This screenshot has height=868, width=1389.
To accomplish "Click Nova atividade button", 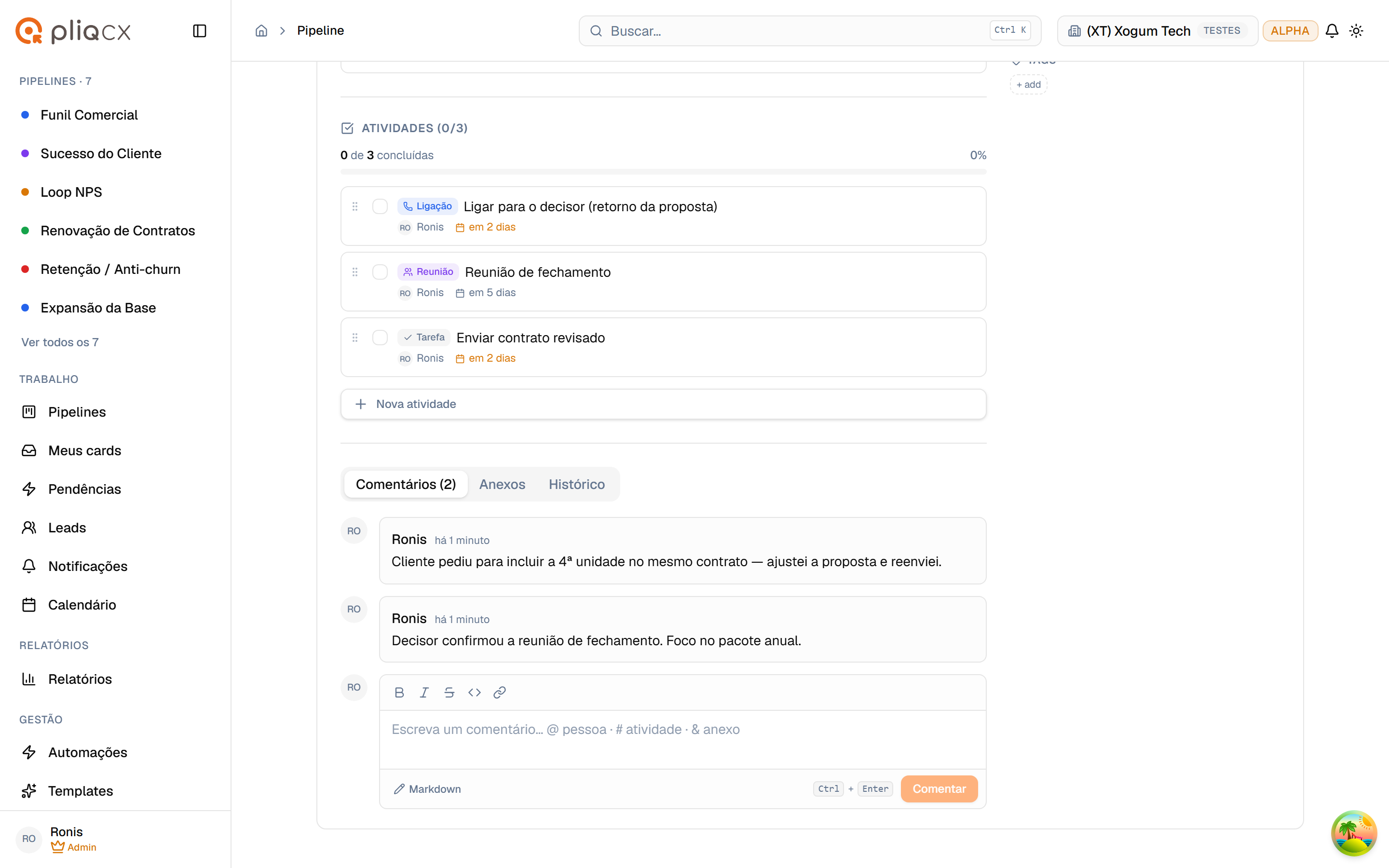I will pos(663,404).
